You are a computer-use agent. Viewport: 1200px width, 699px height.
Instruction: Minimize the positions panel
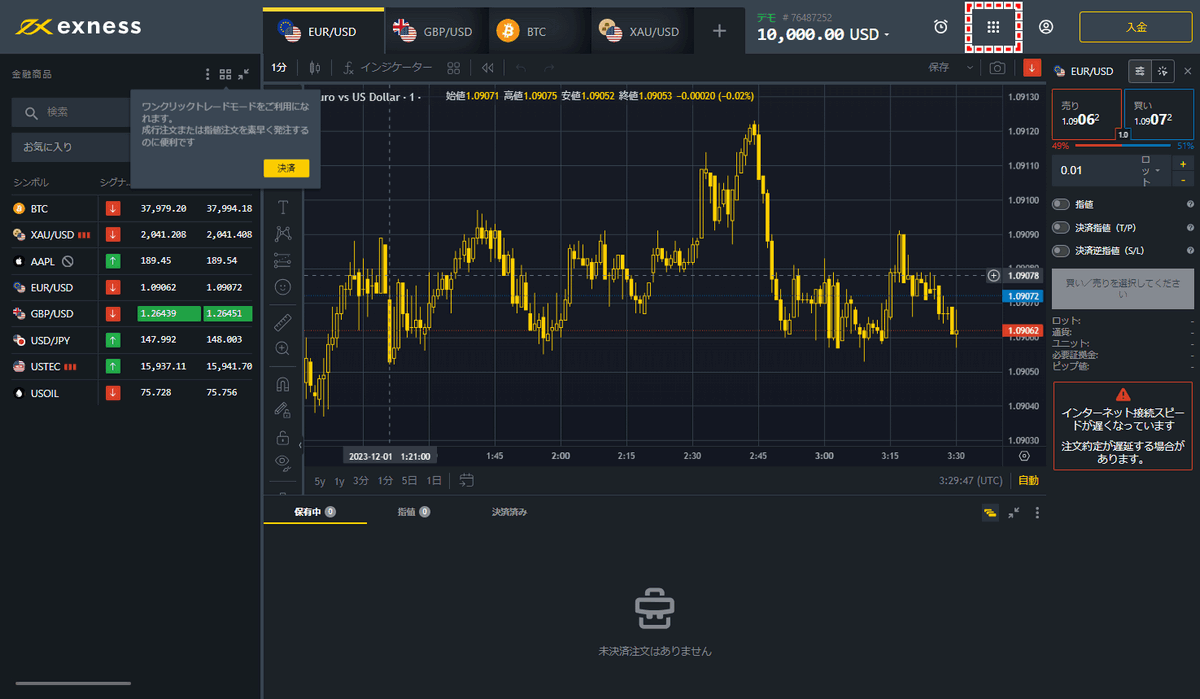[x=1014, y=512]
